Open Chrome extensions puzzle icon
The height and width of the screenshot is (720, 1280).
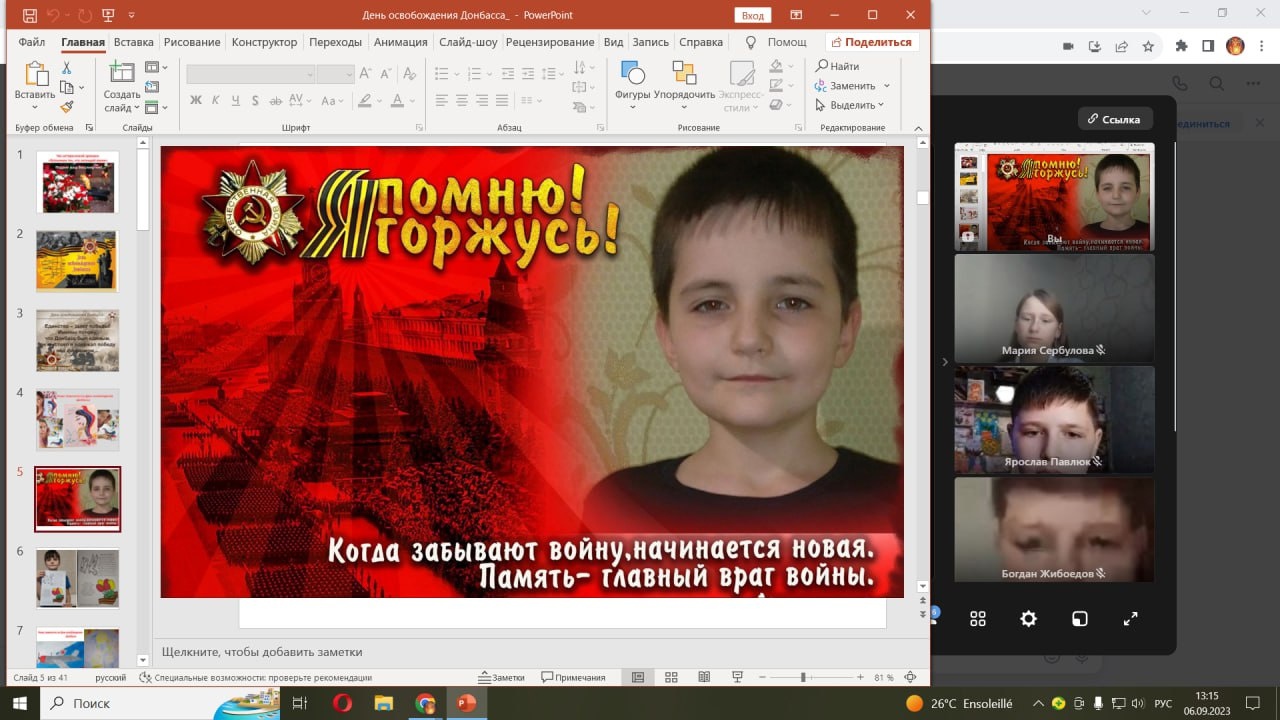point(1181,46)
